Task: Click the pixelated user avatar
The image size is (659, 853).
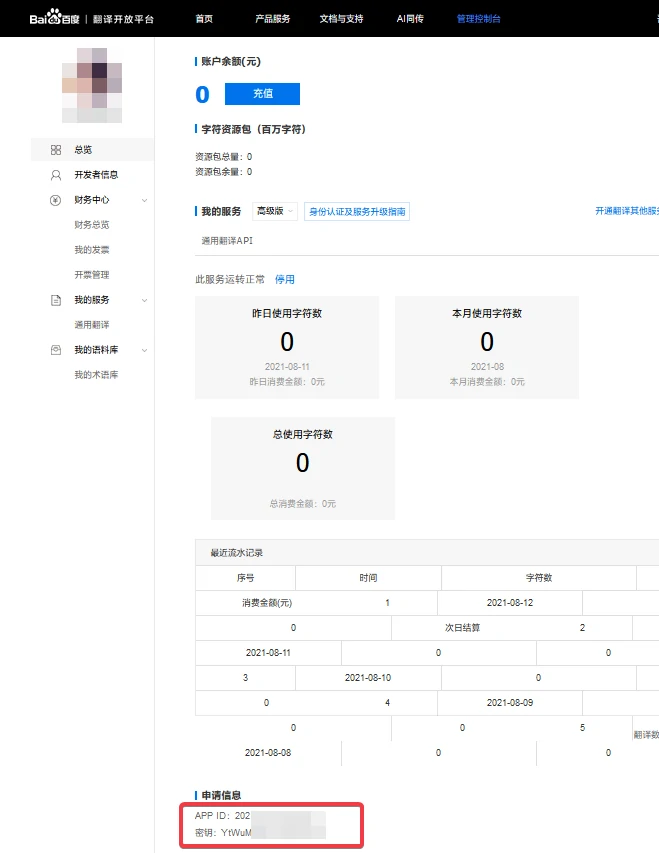Action: click(92, 85)
